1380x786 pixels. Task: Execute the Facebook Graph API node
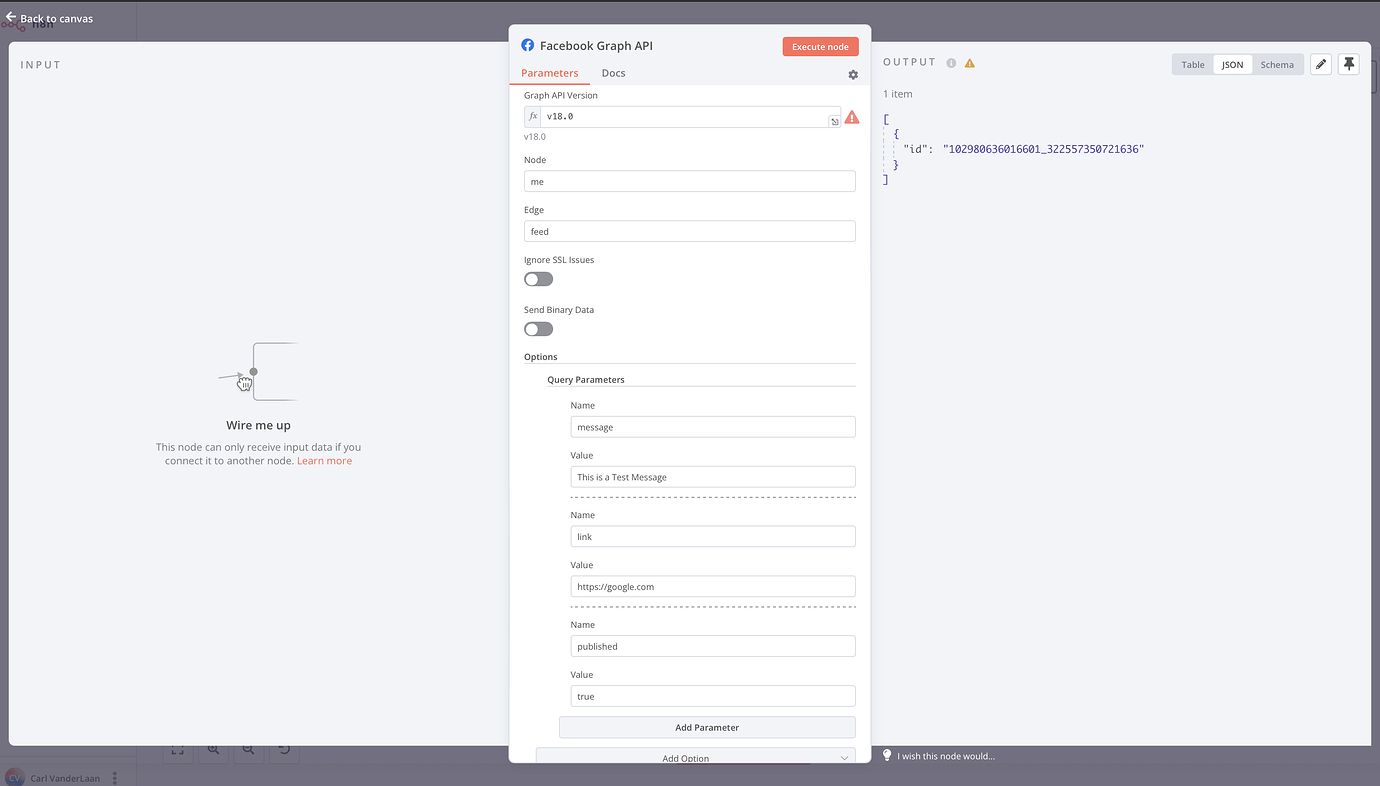point(820,46)
